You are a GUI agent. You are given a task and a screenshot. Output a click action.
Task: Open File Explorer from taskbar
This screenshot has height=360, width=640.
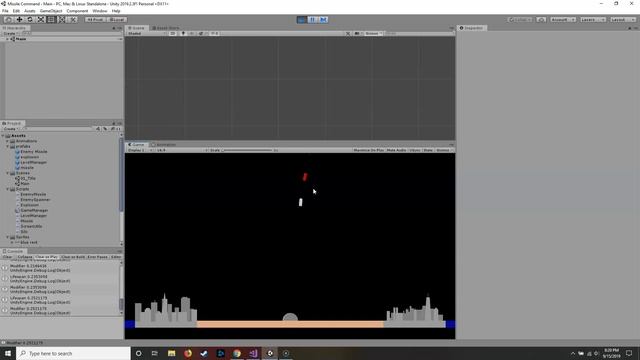point(171,353)
